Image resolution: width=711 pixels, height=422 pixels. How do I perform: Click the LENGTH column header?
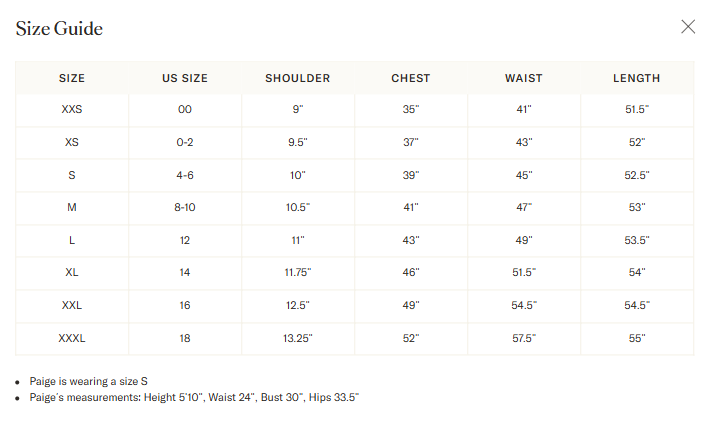(637, 78)
